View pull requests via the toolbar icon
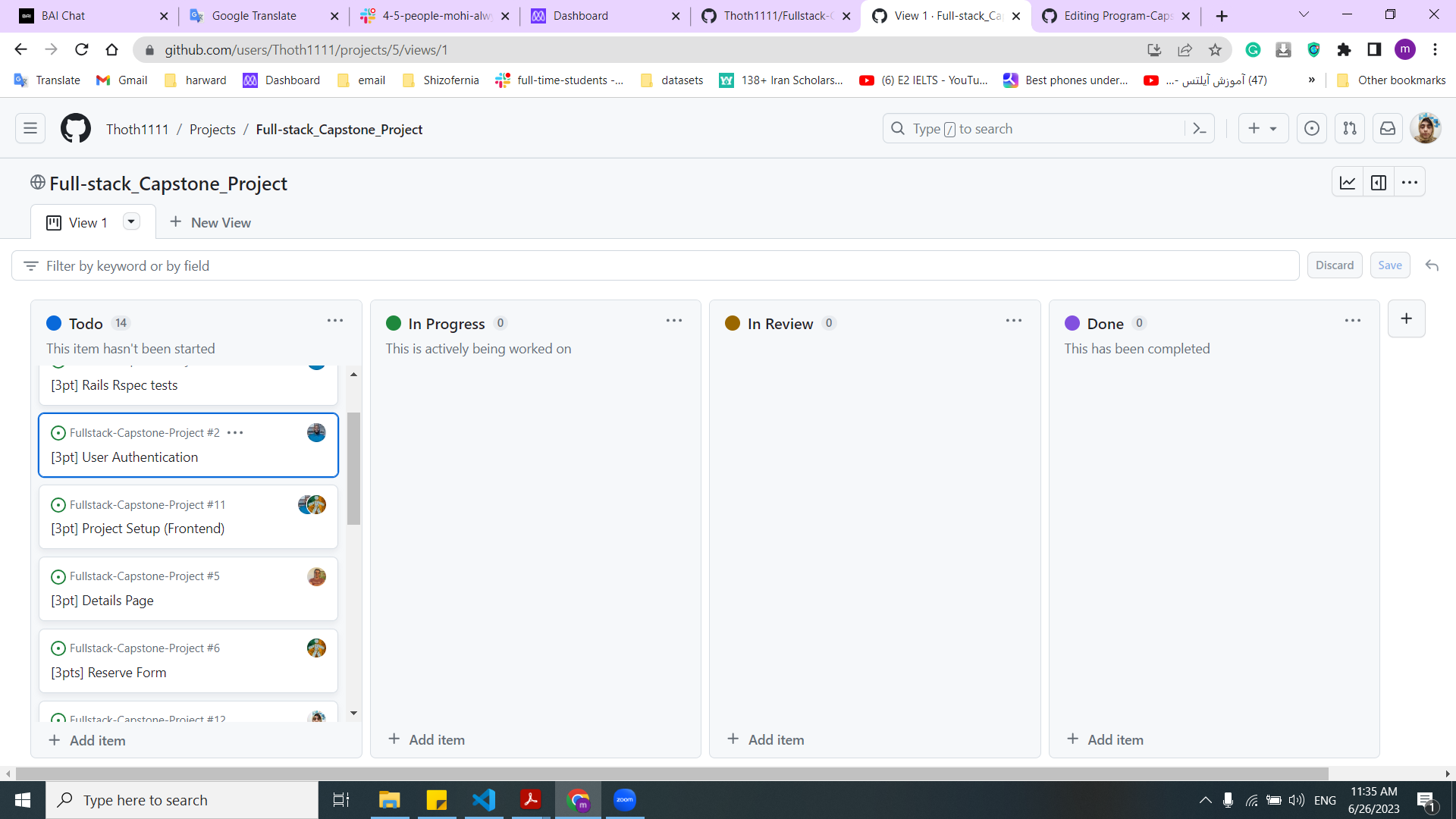Screen dimensions: 1456x819 [x=1349, y=128]
